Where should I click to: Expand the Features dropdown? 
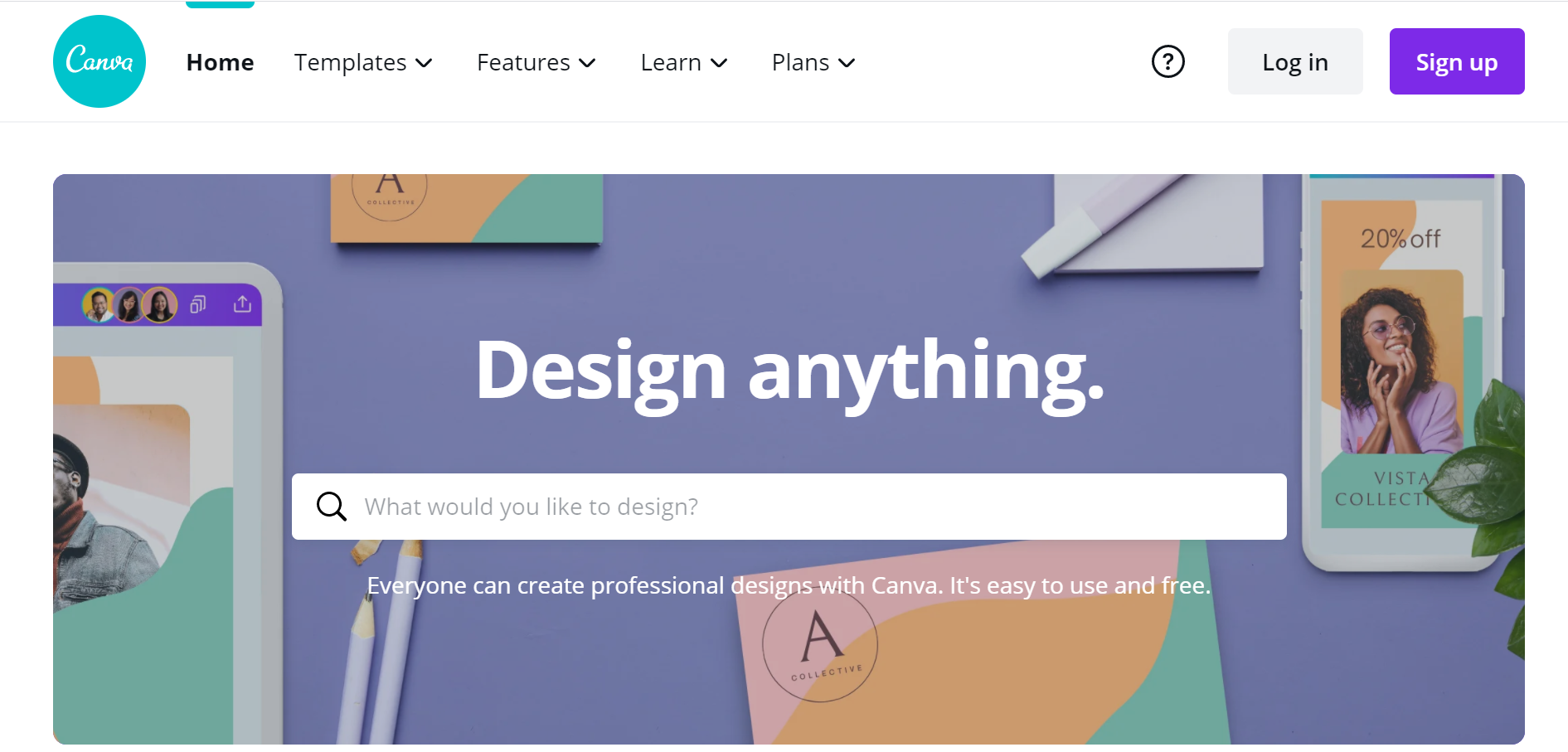(x=536, y=62)
